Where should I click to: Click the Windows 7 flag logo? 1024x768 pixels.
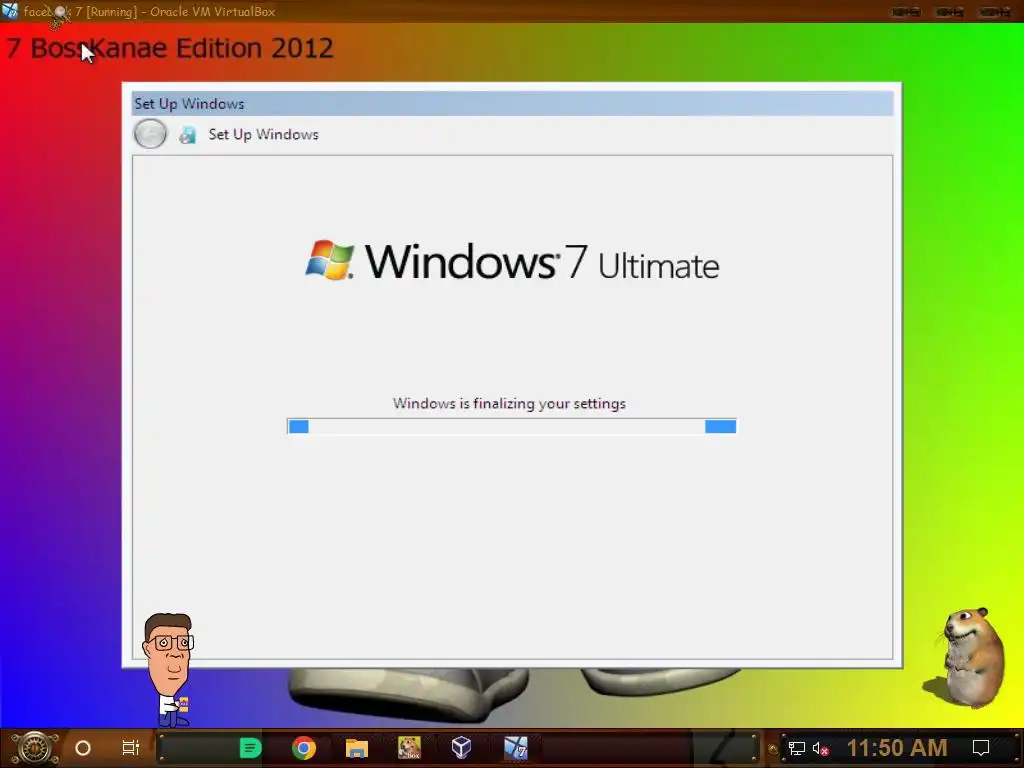click(330, 261)
